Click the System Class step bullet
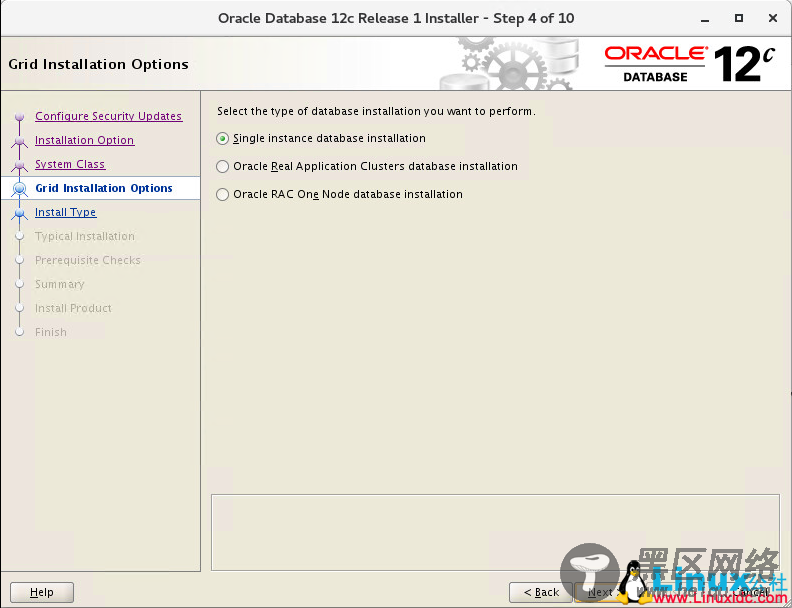 coord(20,165)
